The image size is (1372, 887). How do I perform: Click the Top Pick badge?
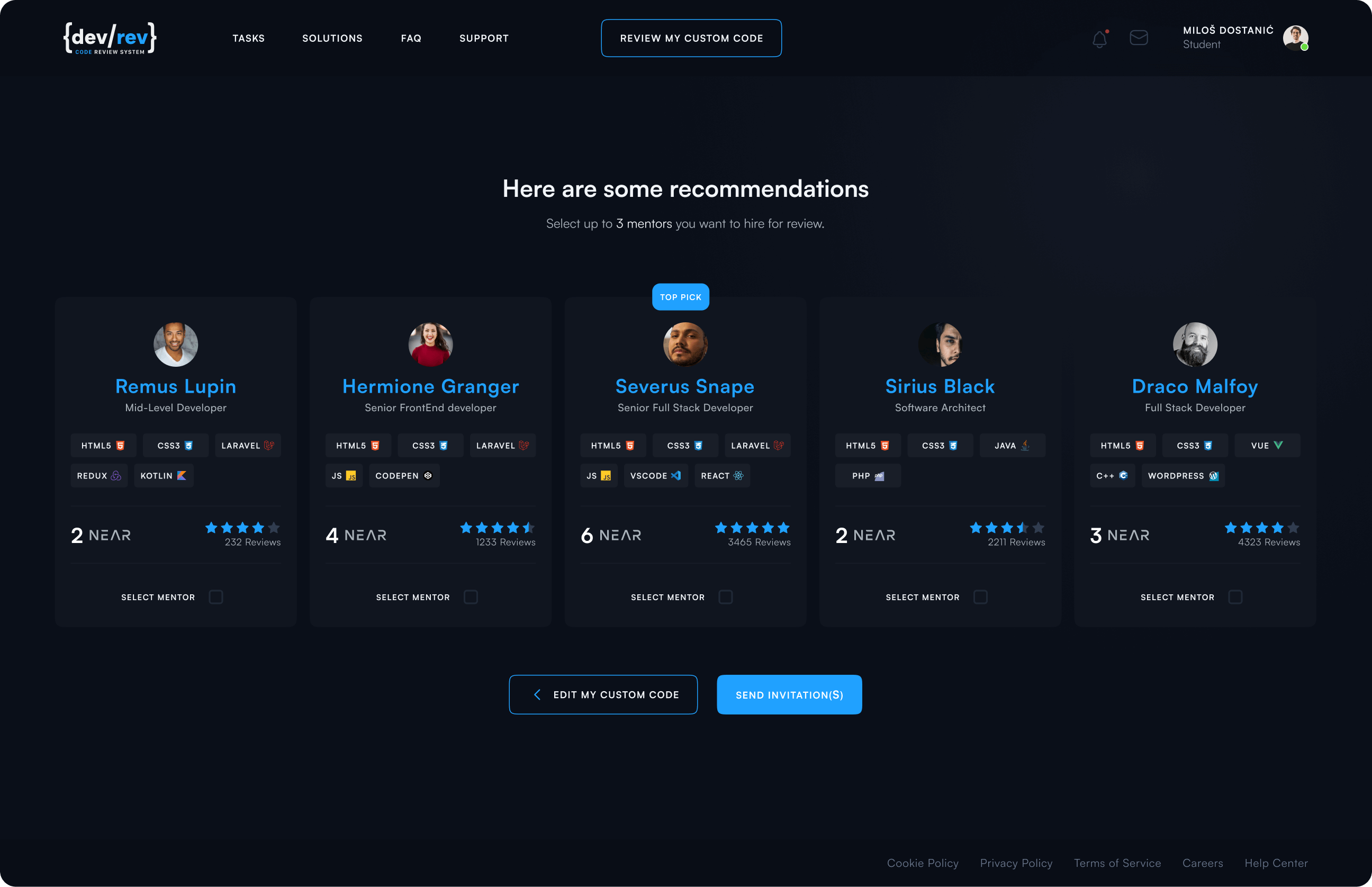pos(680,297)
